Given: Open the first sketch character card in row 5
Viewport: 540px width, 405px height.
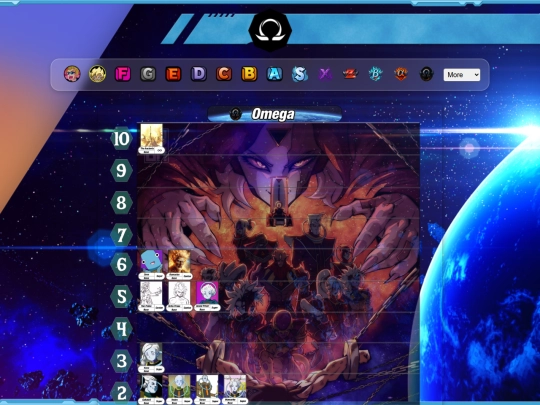Looking at the screenshot, I should point(152,296).
